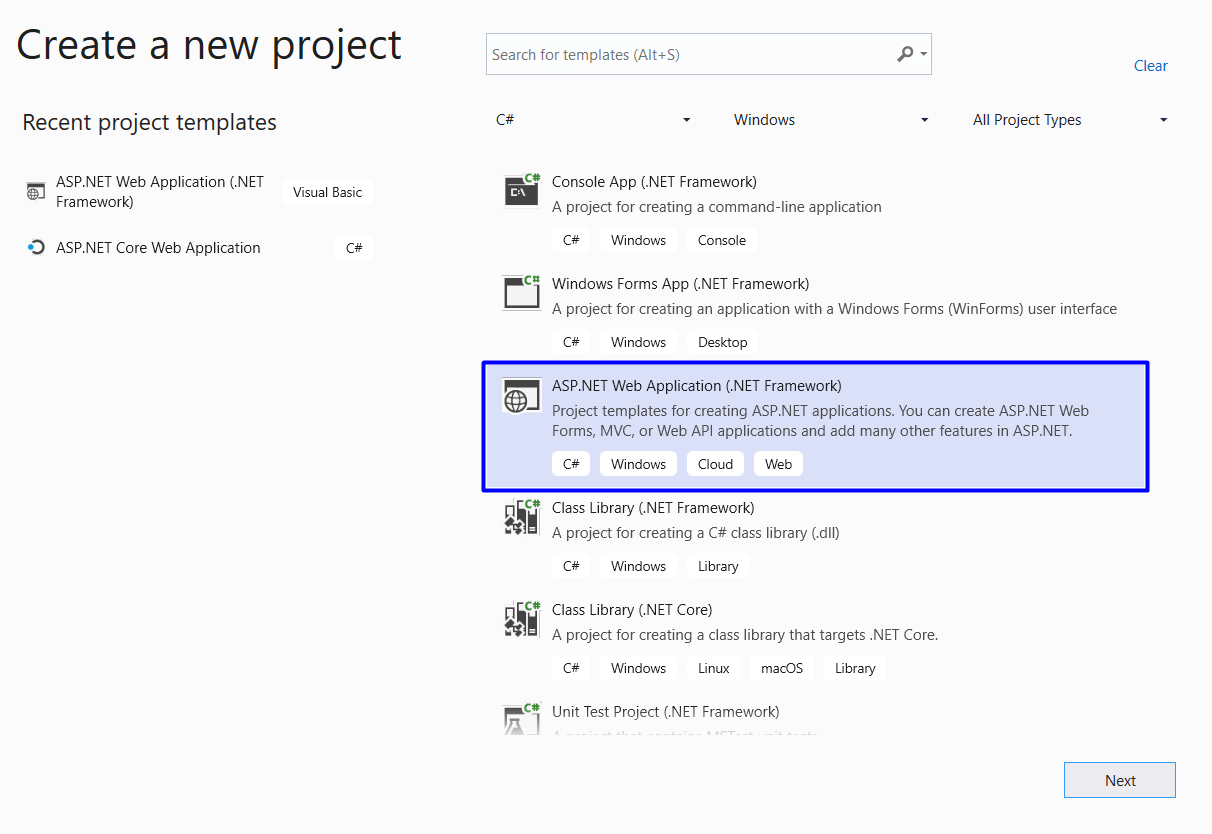1212x834 pixels.
Task: Open the Windows platform filter dropdown
Action: click(x=830, y=120)
